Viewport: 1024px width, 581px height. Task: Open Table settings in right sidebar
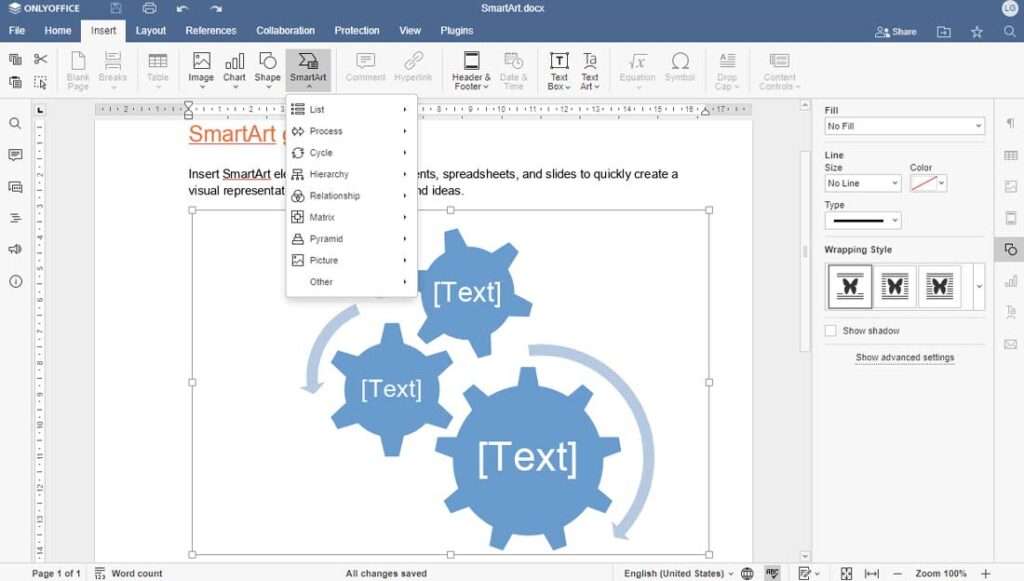click(1010, 155)
